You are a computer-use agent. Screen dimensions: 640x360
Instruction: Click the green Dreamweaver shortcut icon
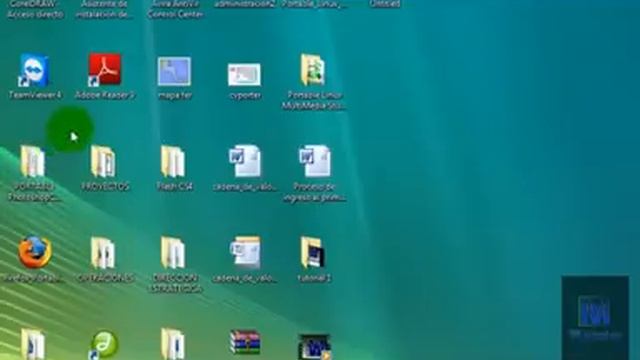104,345
